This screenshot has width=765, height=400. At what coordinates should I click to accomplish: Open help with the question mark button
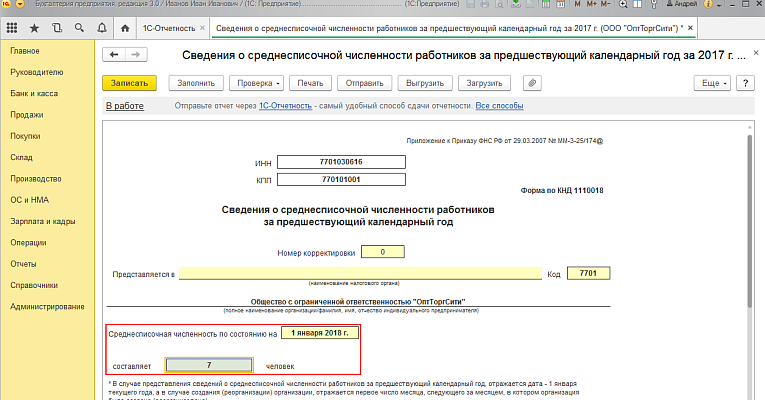tap(745, 82)
